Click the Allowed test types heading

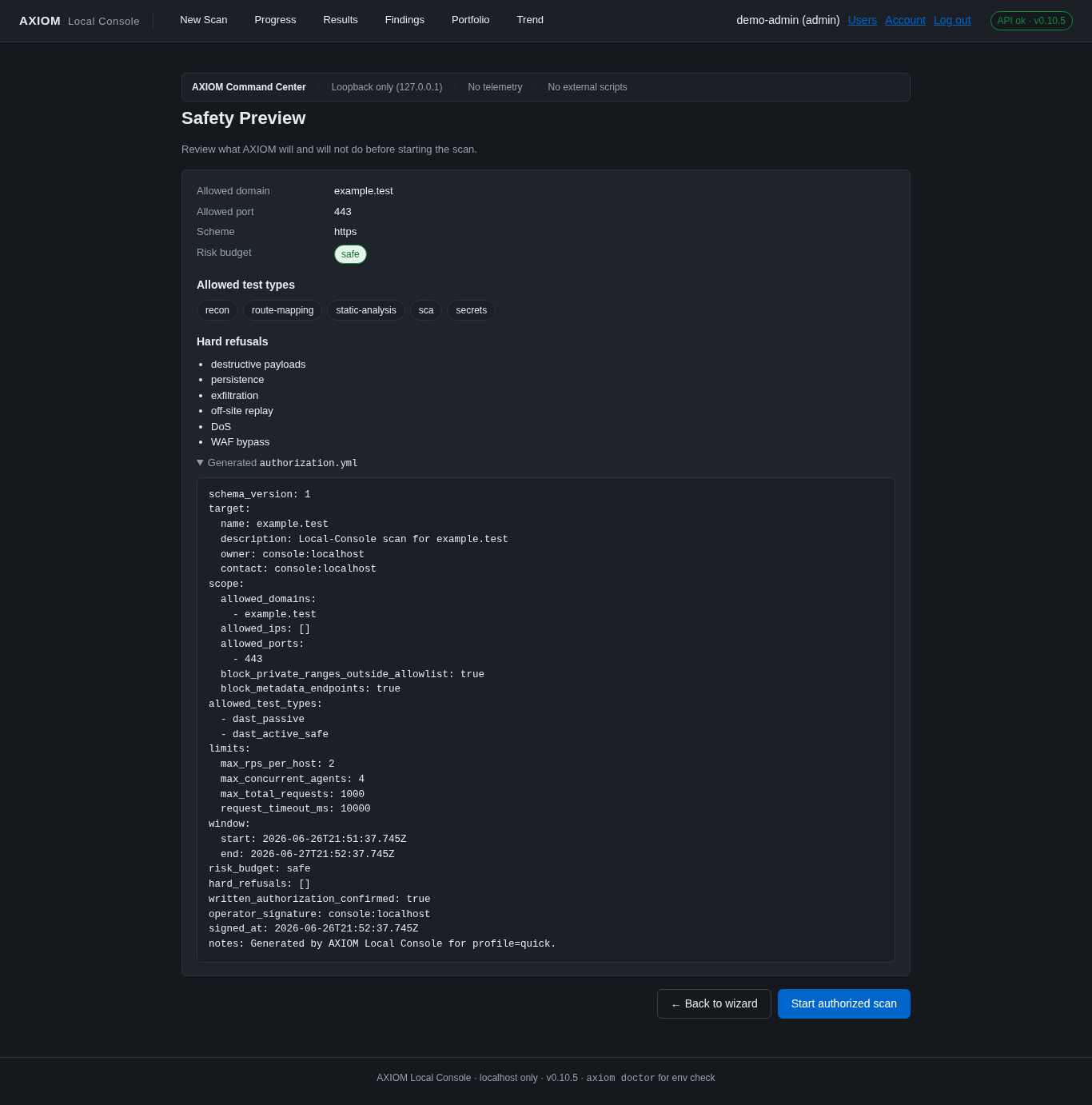click(x=245, y=285)
